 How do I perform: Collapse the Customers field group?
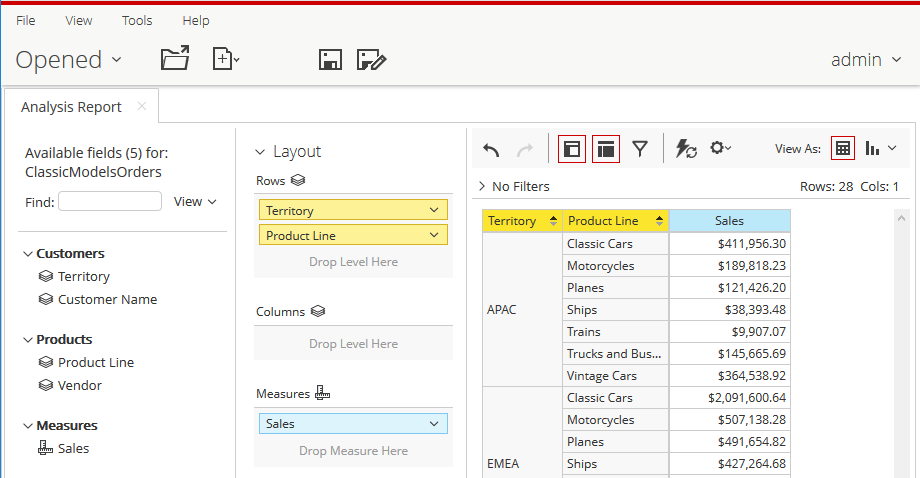tap(27, 254)
